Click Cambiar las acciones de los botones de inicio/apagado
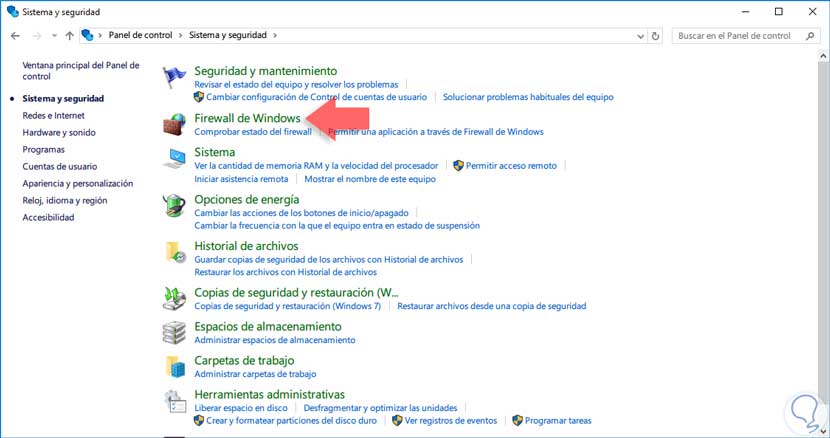 coord(301,213)
